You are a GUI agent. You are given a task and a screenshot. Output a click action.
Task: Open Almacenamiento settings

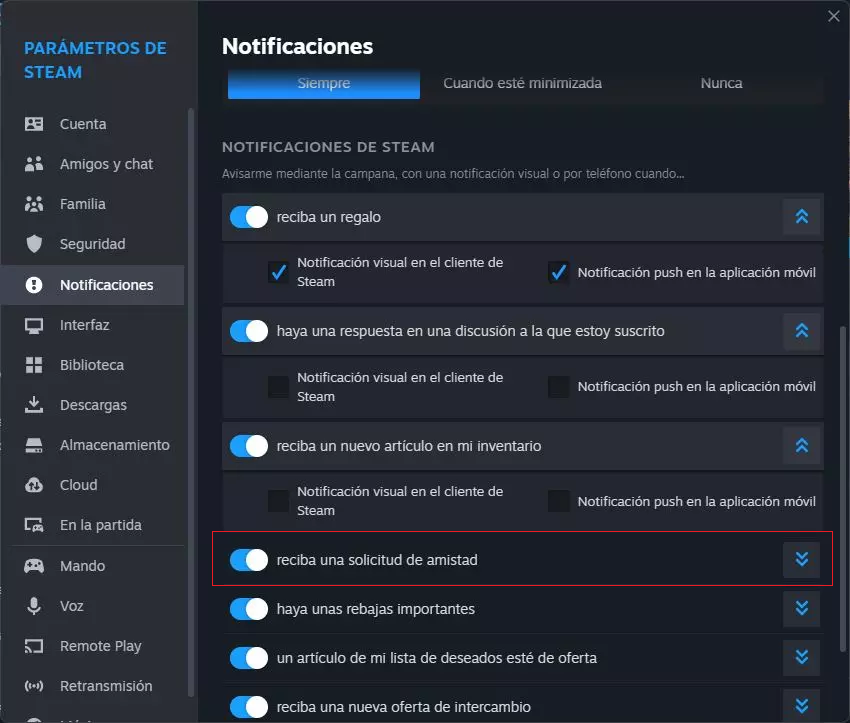93,445
